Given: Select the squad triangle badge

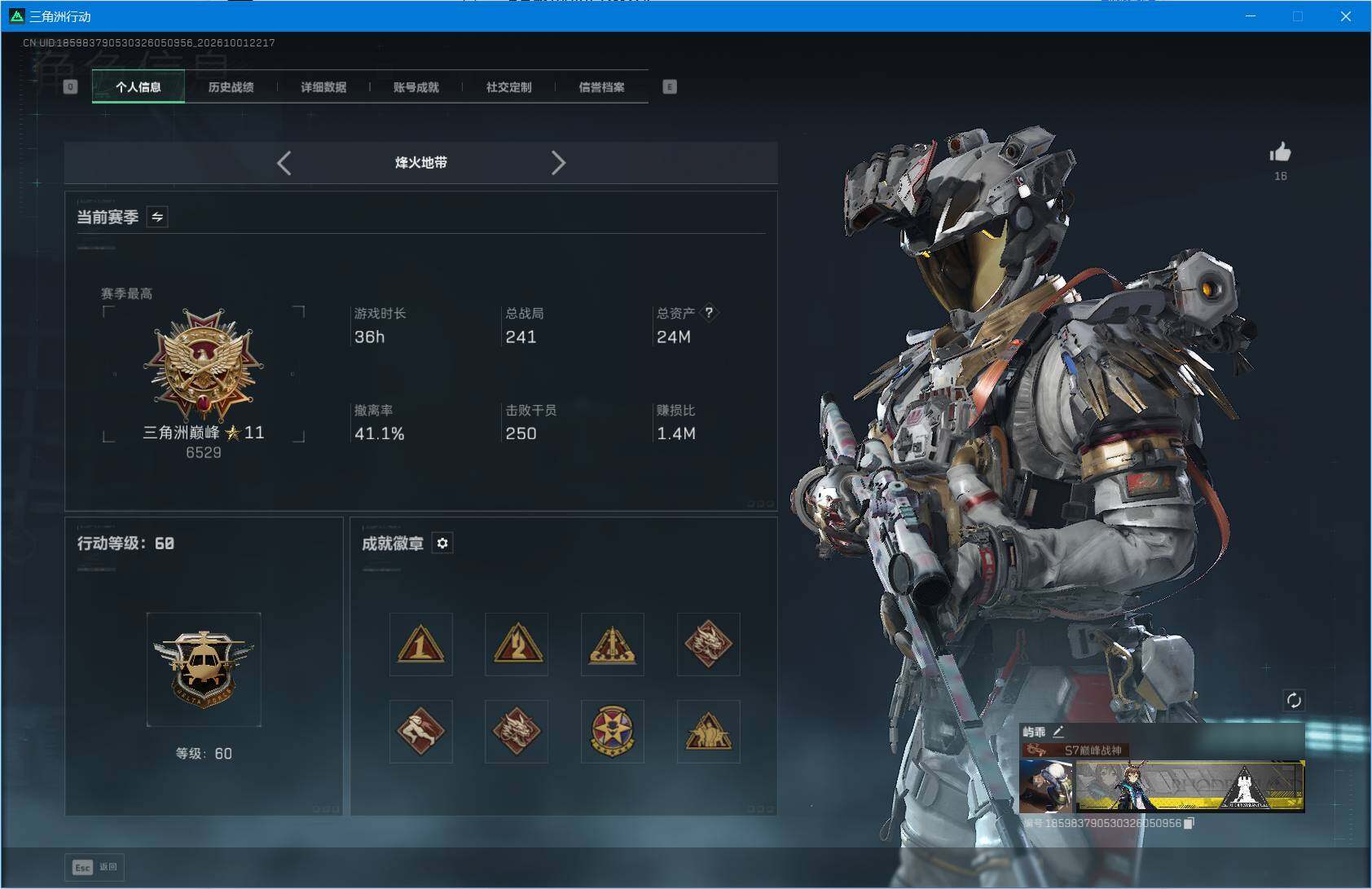Looking at the screenshot, I should 708,731.
